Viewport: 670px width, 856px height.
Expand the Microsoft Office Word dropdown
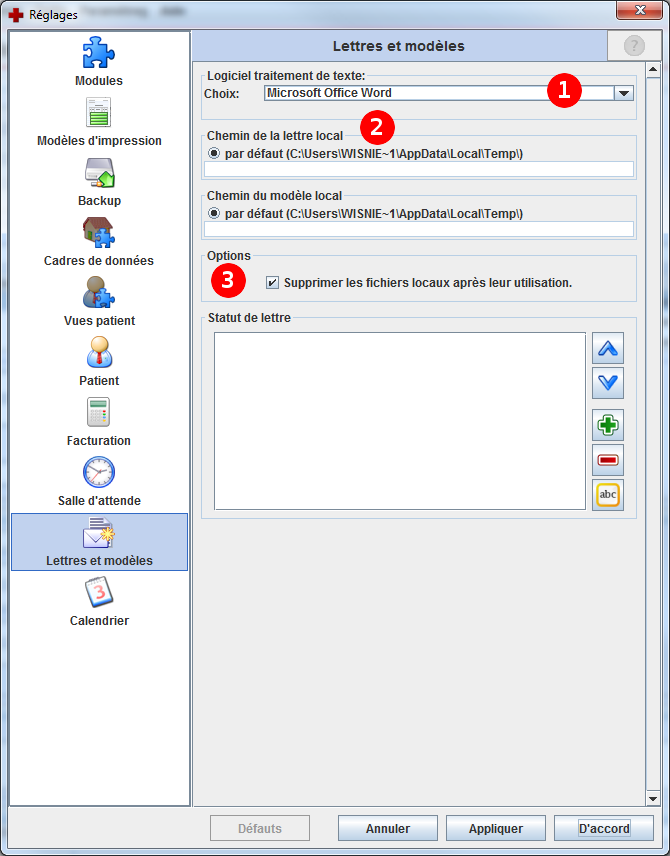tap(623, 93)
